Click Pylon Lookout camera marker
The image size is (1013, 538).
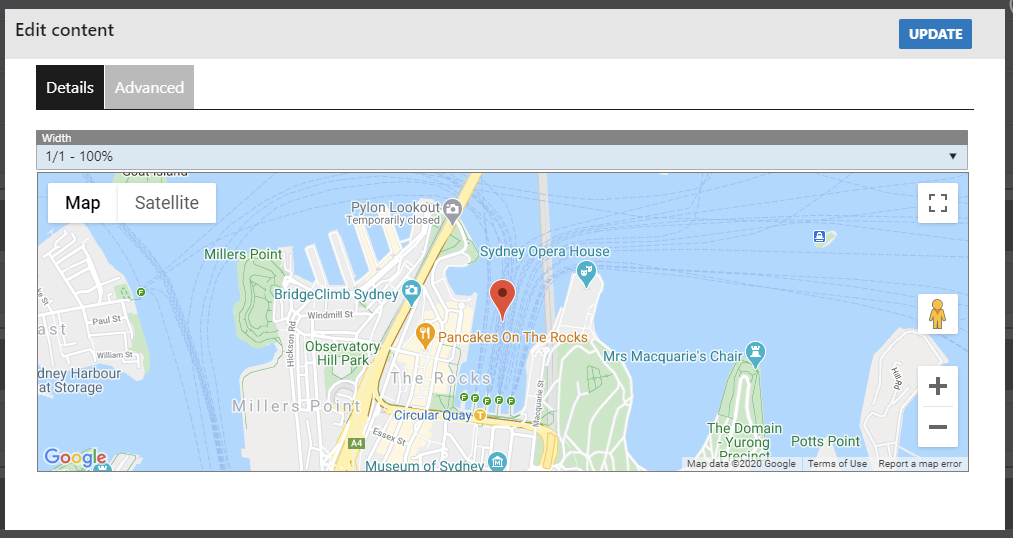(452, 209)
